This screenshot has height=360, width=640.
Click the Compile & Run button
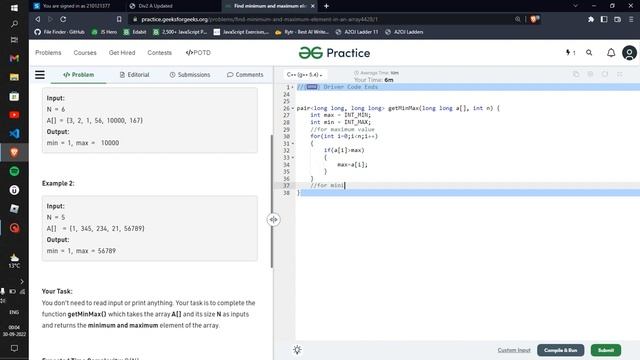pyautogui.click(x=560, y=350)
